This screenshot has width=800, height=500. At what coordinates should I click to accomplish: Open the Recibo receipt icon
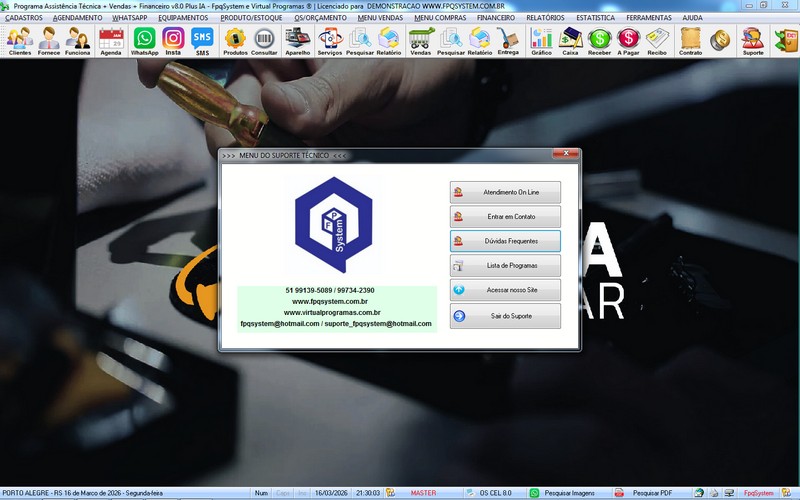click(x=657, y=41)
